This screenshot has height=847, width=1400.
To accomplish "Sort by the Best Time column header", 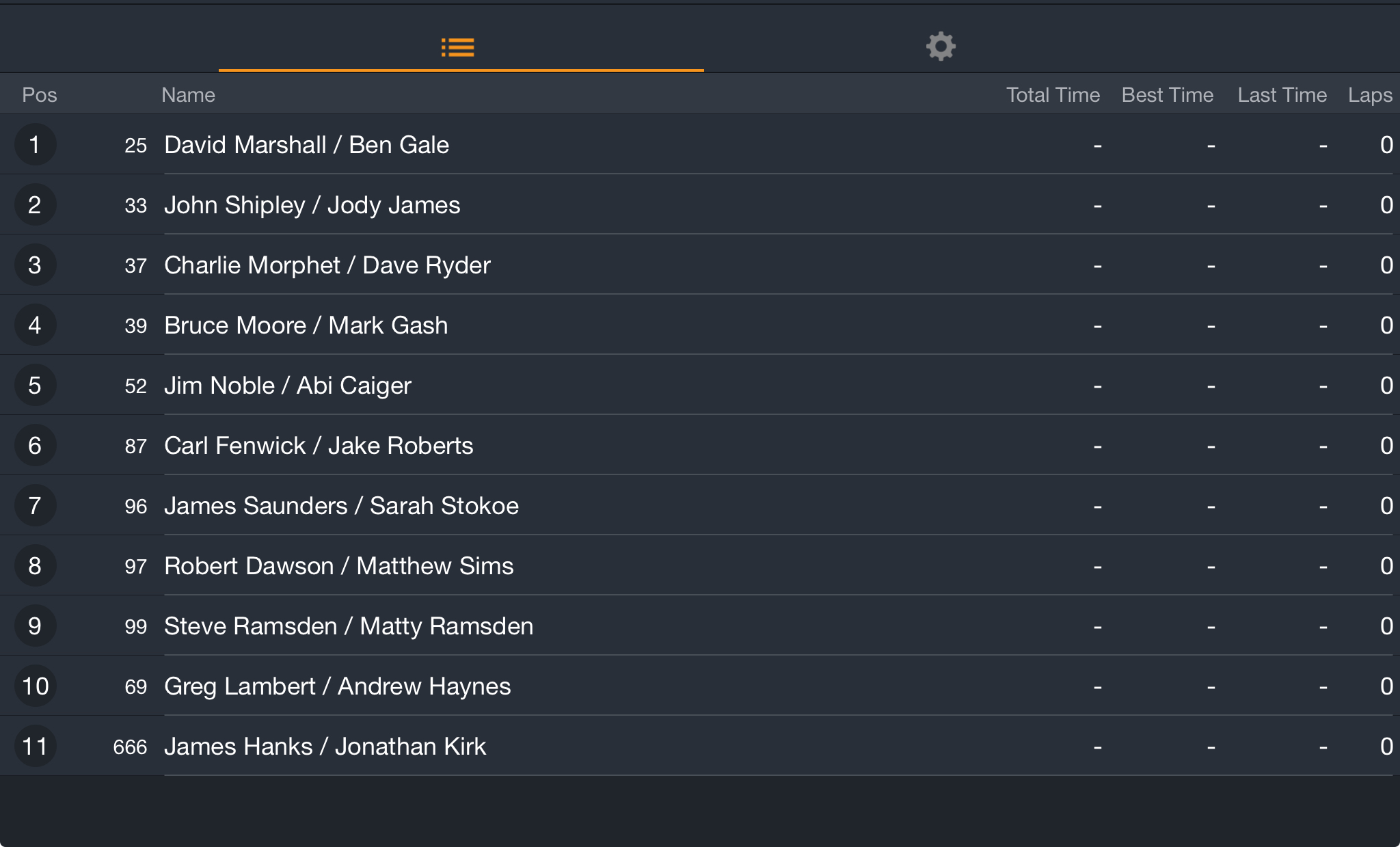I will (x=1168, y=95).
